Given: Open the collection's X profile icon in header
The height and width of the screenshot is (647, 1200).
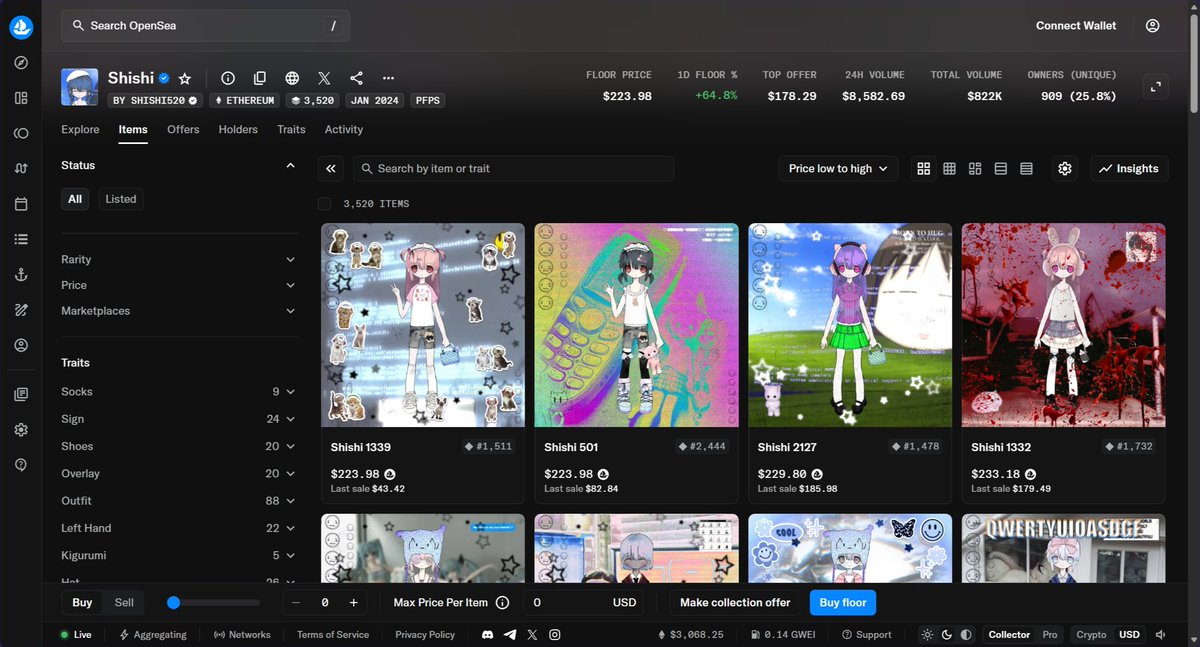Looking at the screenshot, I should pos(324,78).
